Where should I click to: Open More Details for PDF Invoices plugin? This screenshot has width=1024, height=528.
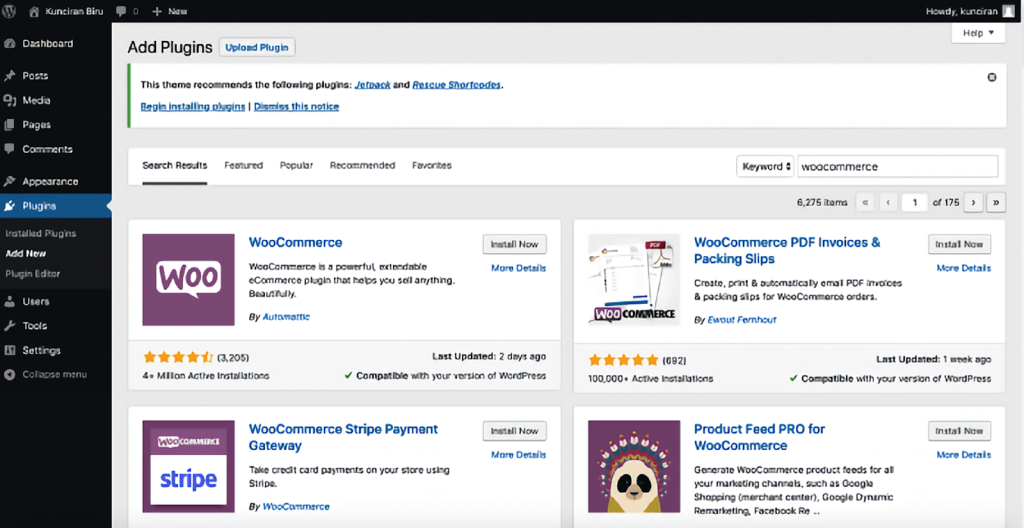click(x=963, y=268)
